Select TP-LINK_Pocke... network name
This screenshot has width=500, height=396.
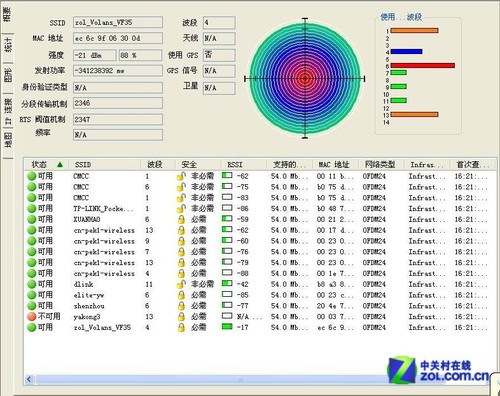click(x=103, y=209)
